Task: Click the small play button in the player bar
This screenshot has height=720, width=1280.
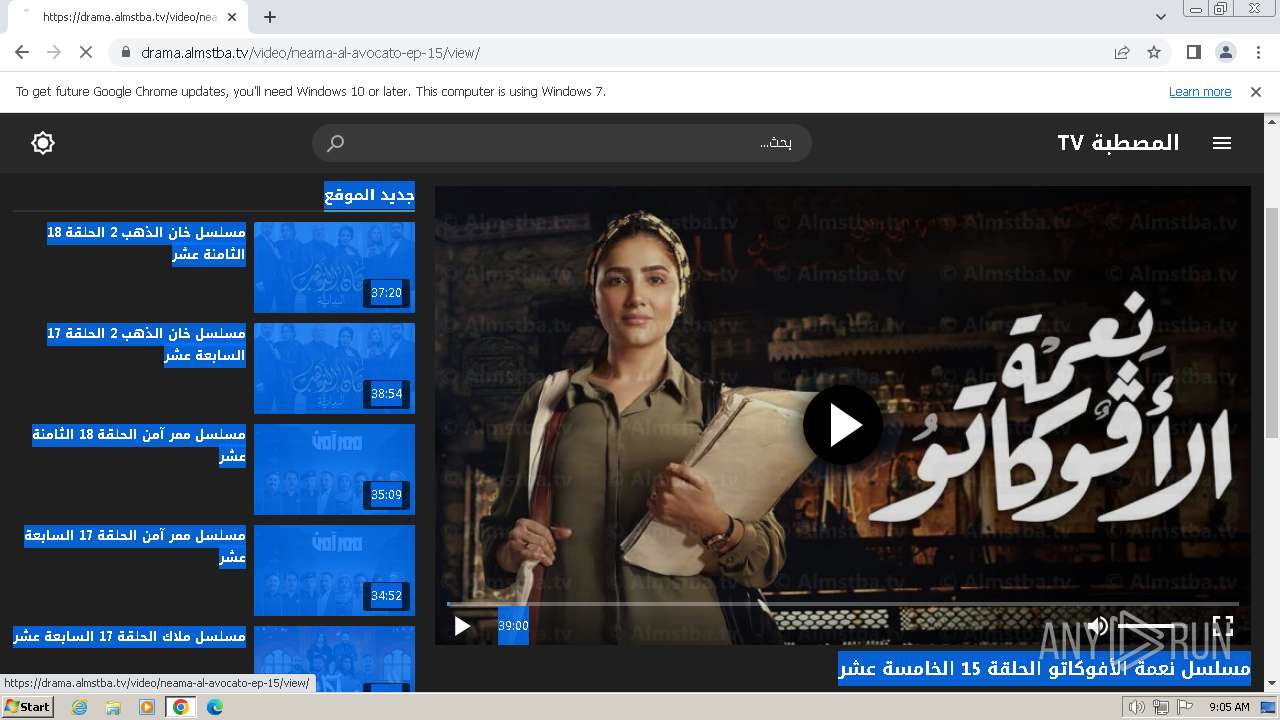Action: tap(462, 626)
